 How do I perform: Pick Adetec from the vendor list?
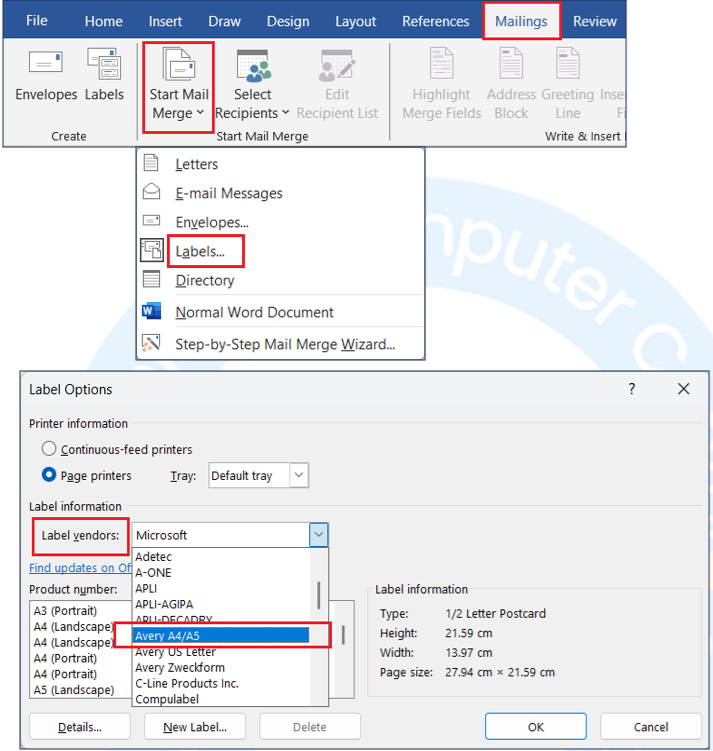pyautogui.click(x=221, y=557)
